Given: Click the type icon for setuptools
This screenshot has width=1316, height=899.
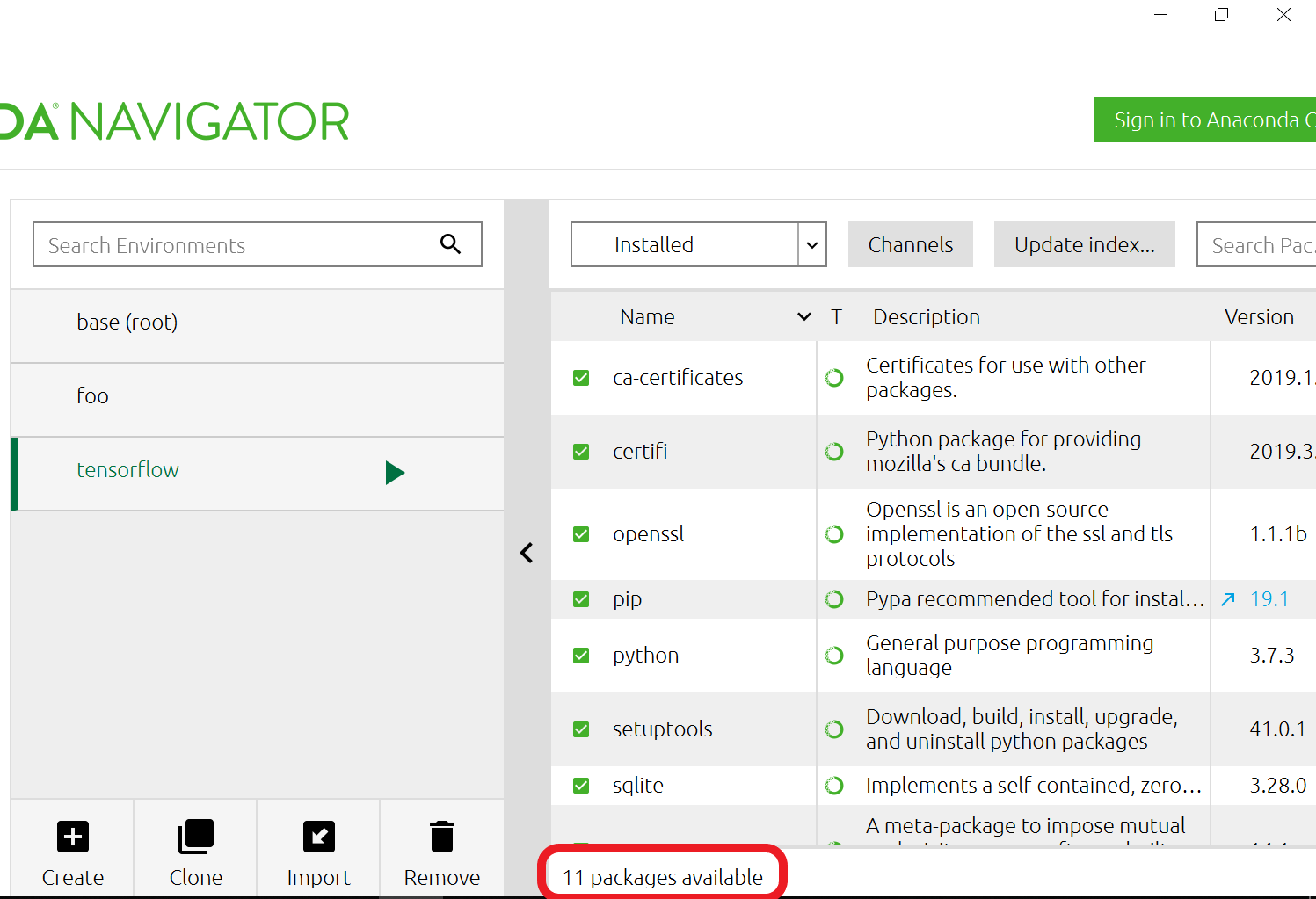Looking at the screenshot, I should coord(834,729).
